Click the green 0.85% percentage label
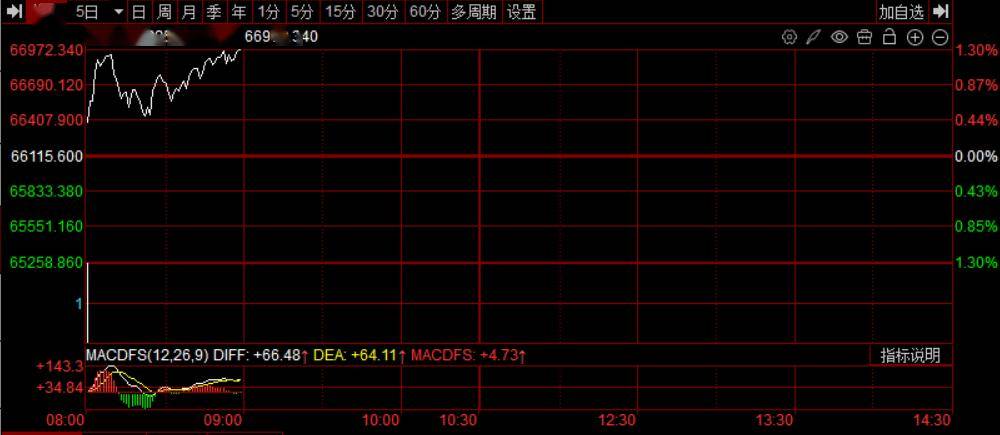 point(976,226)
